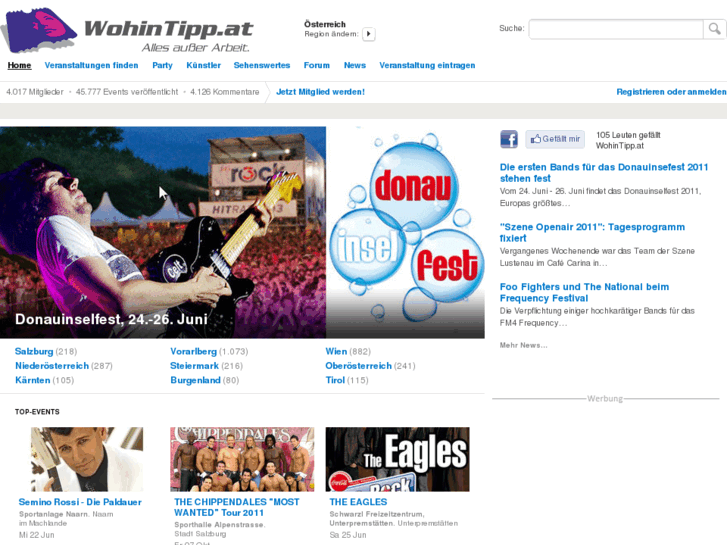The width and height of the screenshot is (727, 545).
Task: Click the '4.126 Kommentare' text
Action: (x=225, y=92)
